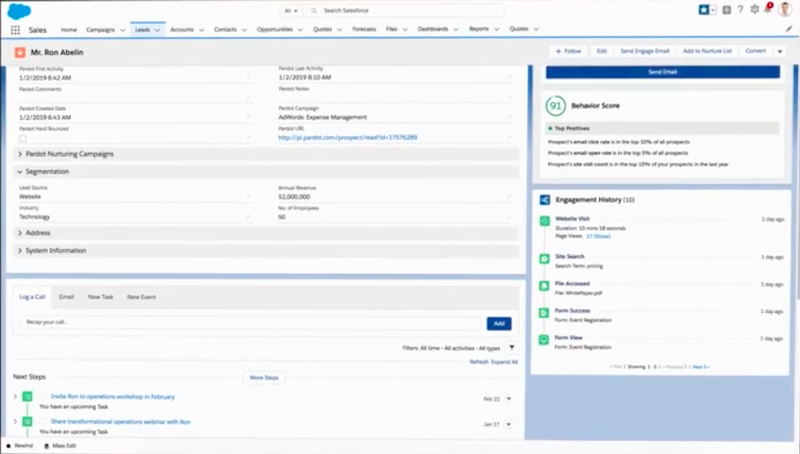The width and height of the screenshot is (800, 454).
Task: Open the Favorites star icon
Action: 704,10
